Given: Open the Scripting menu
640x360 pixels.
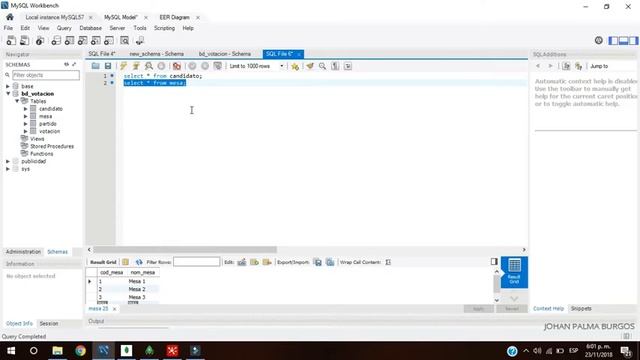Looking at the screenshot, I should tap(164, 28).
